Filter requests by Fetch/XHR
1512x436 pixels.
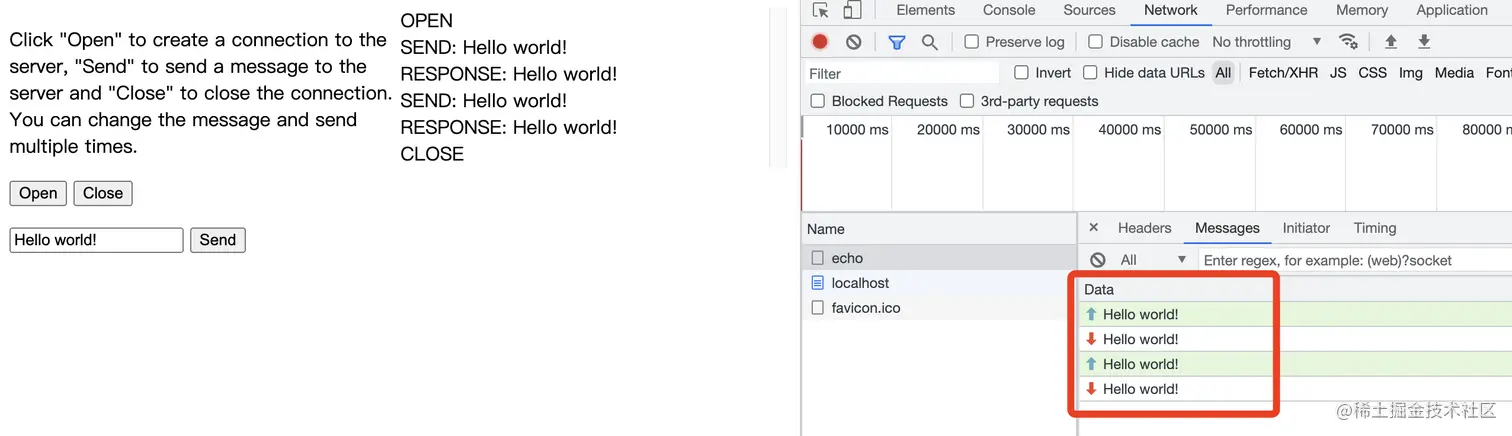point(1283,73)
